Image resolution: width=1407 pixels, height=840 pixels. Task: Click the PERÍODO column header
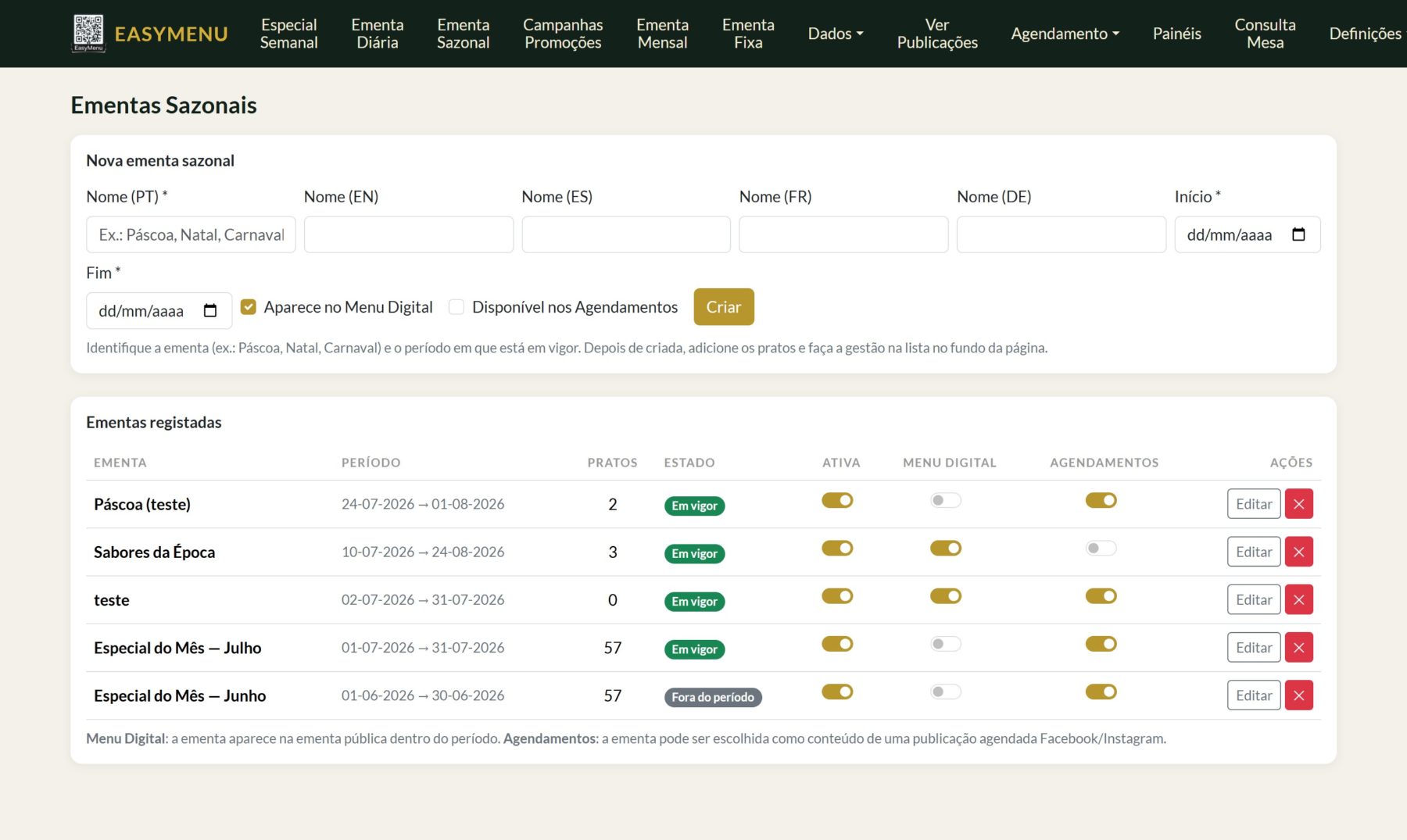(371, 463)
